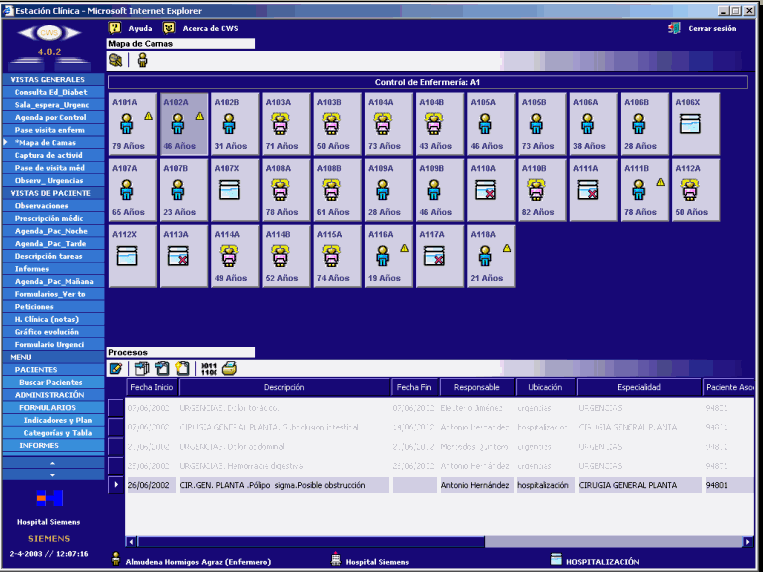Open Prescripción médic view in sidebar
This screenshot has height=572, width=763.
pyautogui.click(x=49, y=218)
